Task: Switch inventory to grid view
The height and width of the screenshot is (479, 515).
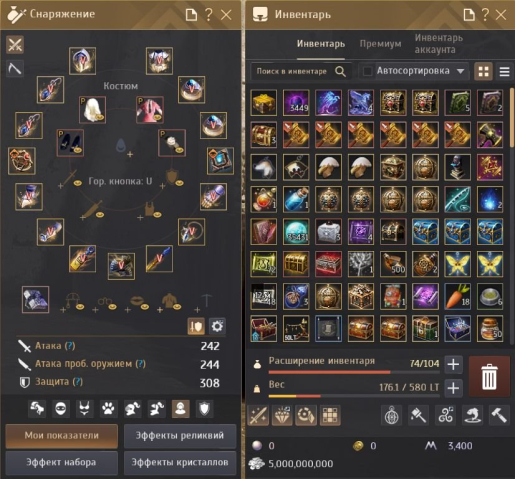Action: tap(483, 71)
